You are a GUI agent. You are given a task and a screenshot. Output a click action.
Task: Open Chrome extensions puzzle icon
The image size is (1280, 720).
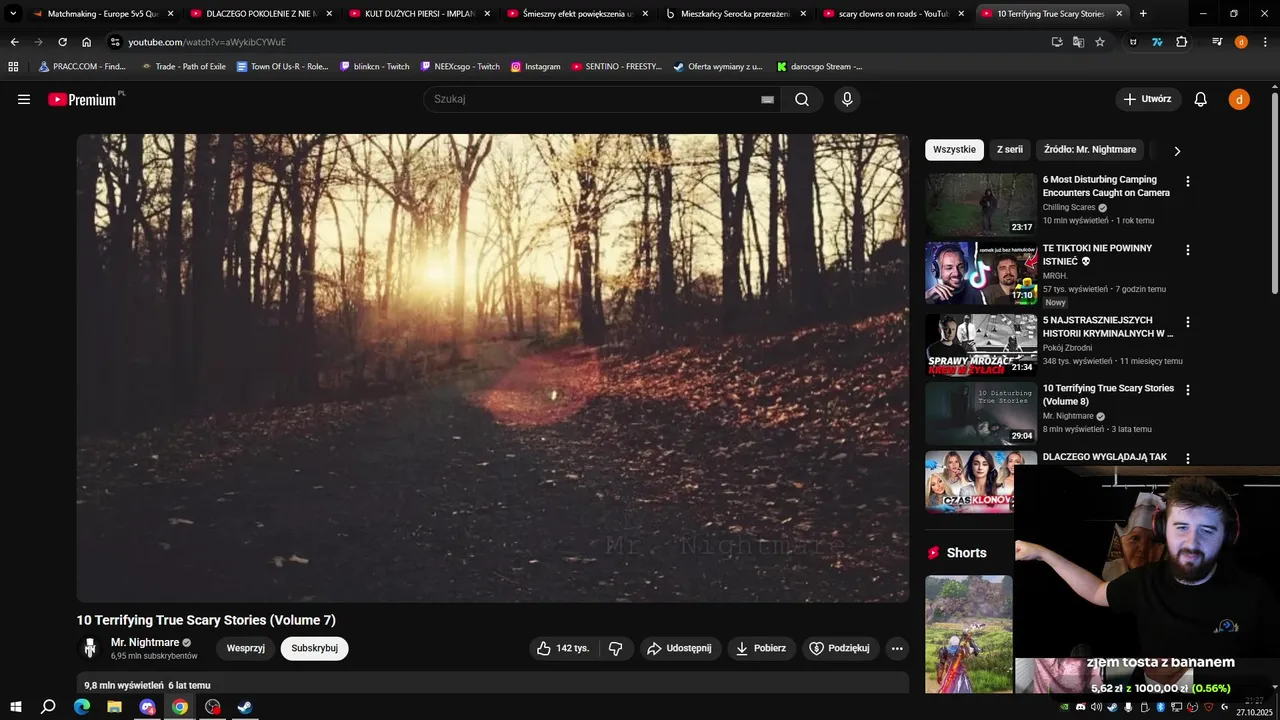[x=1181, y=42]
